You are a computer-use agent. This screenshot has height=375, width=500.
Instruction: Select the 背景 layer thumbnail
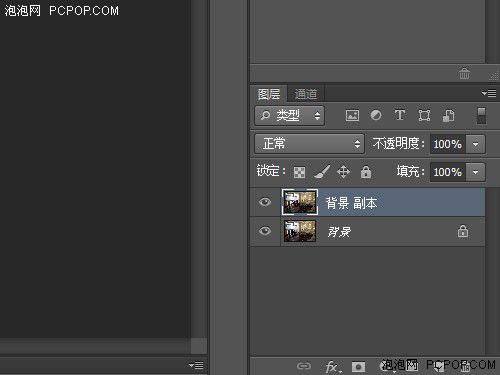(x=300, y=231)
